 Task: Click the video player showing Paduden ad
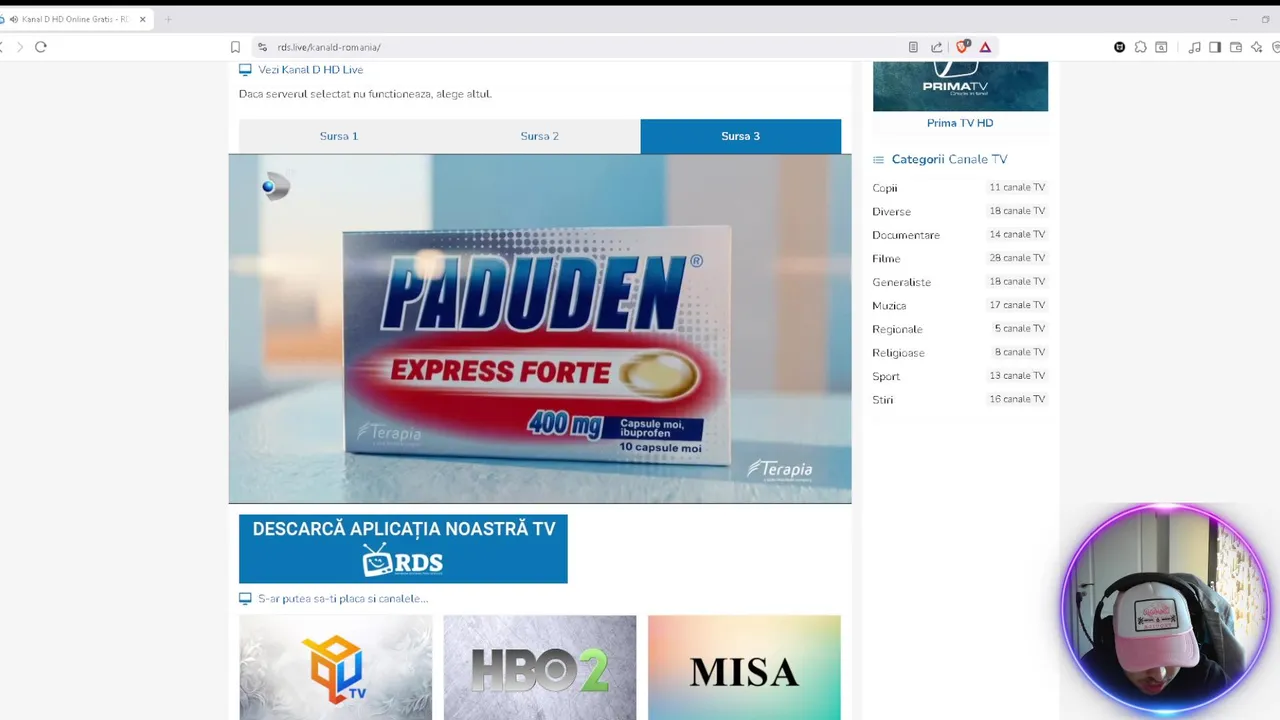coord(540,329)
